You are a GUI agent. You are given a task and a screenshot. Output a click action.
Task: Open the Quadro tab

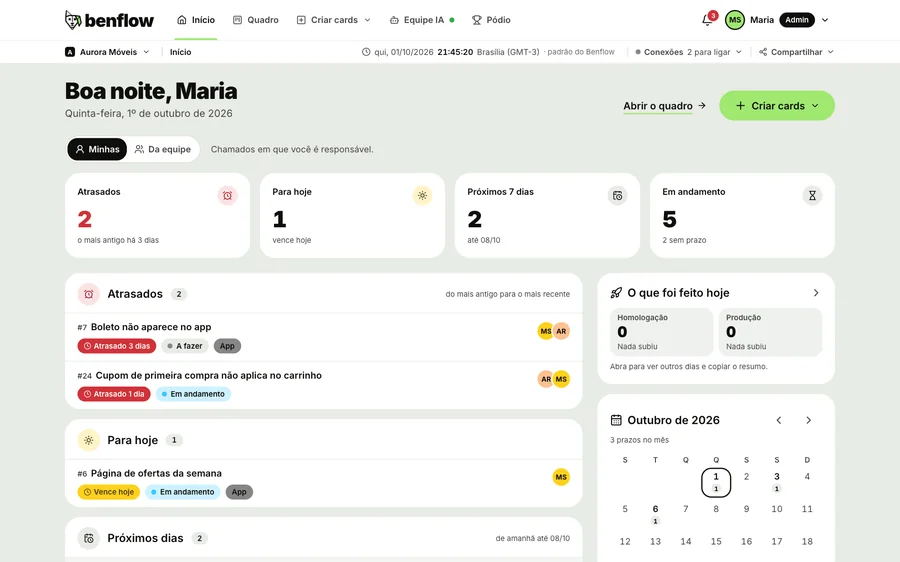255,20
